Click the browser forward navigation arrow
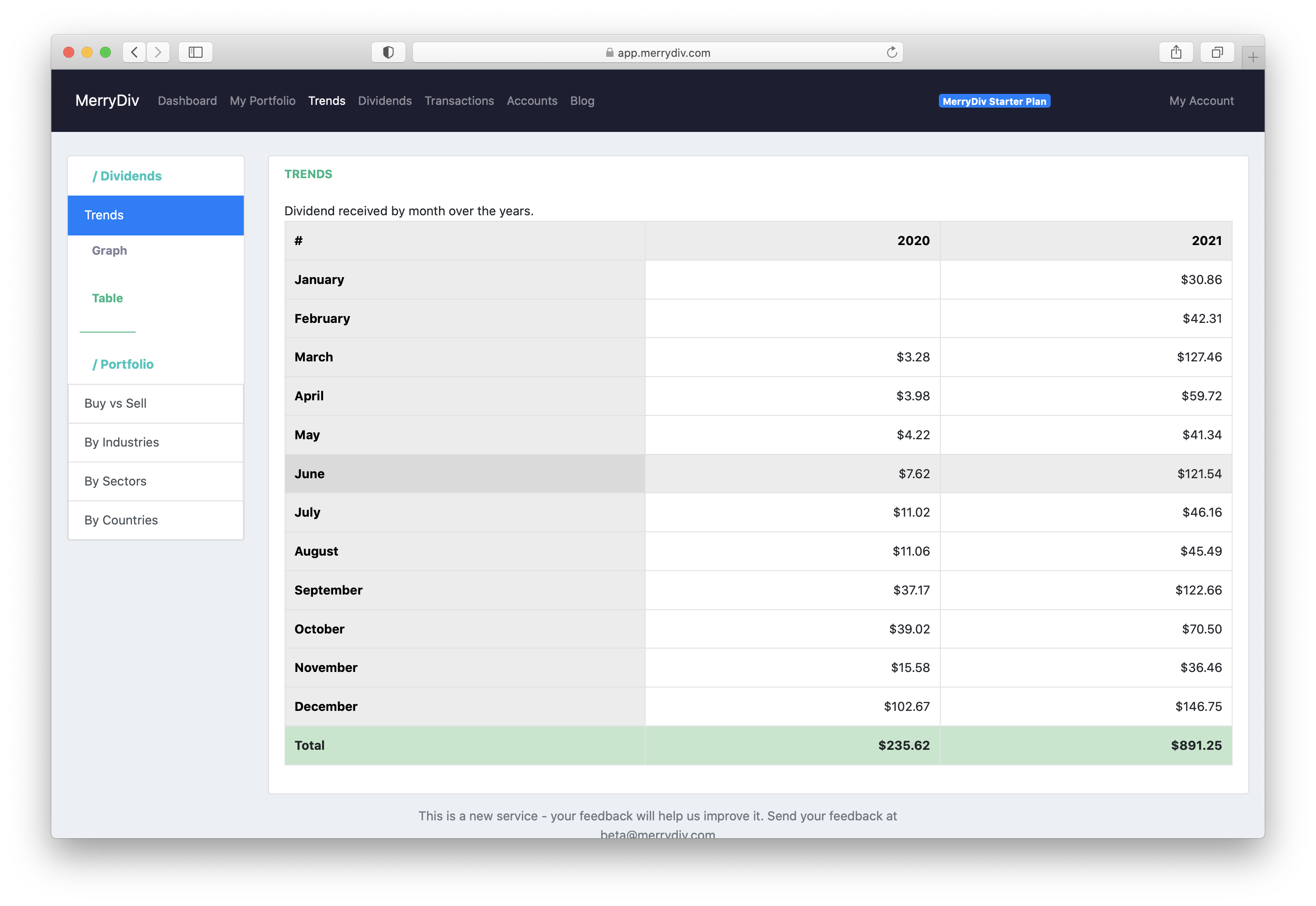This screenshot has height=906, width=1316. (158, 52)
